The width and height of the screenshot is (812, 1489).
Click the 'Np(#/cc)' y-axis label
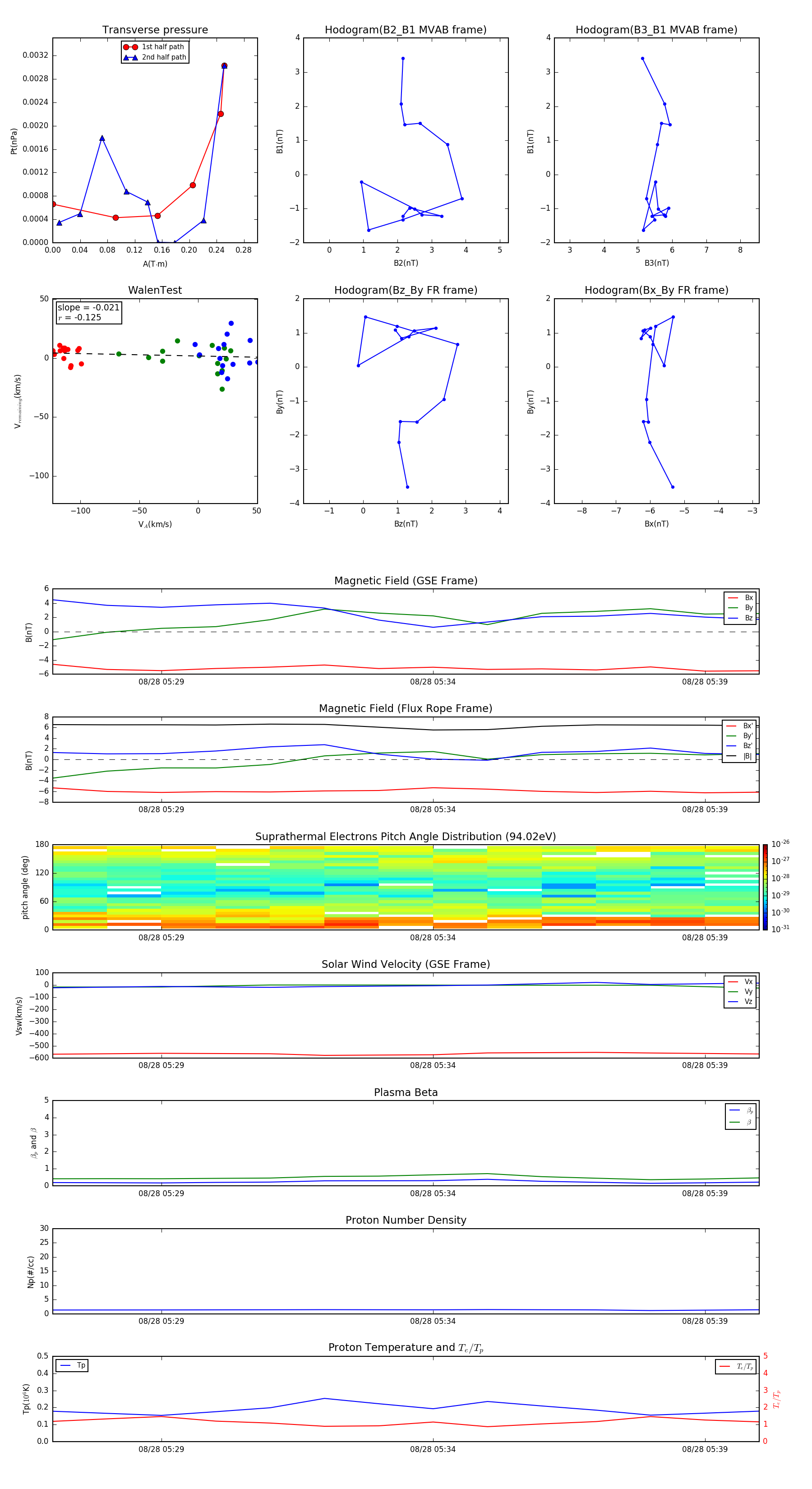pyautogui.click(x=31, y=1272)
